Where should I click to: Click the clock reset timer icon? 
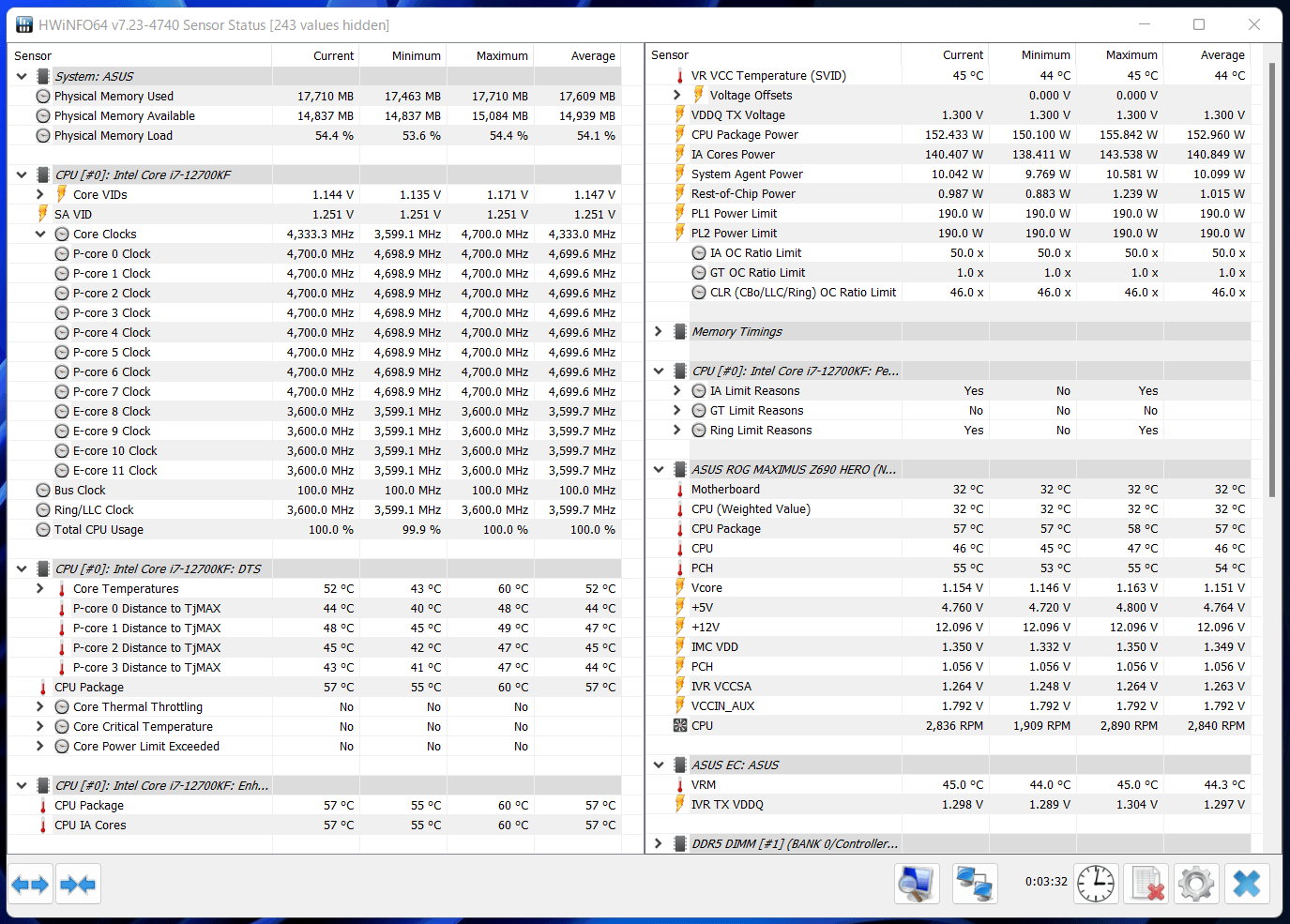coord(1096,884)
